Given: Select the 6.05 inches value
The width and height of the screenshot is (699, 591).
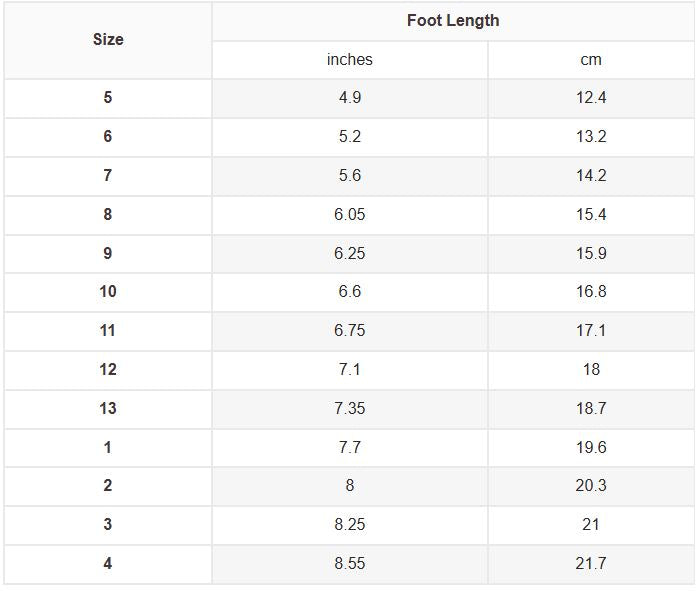Looking at the screenshot, I should click(x=350, y=215).
